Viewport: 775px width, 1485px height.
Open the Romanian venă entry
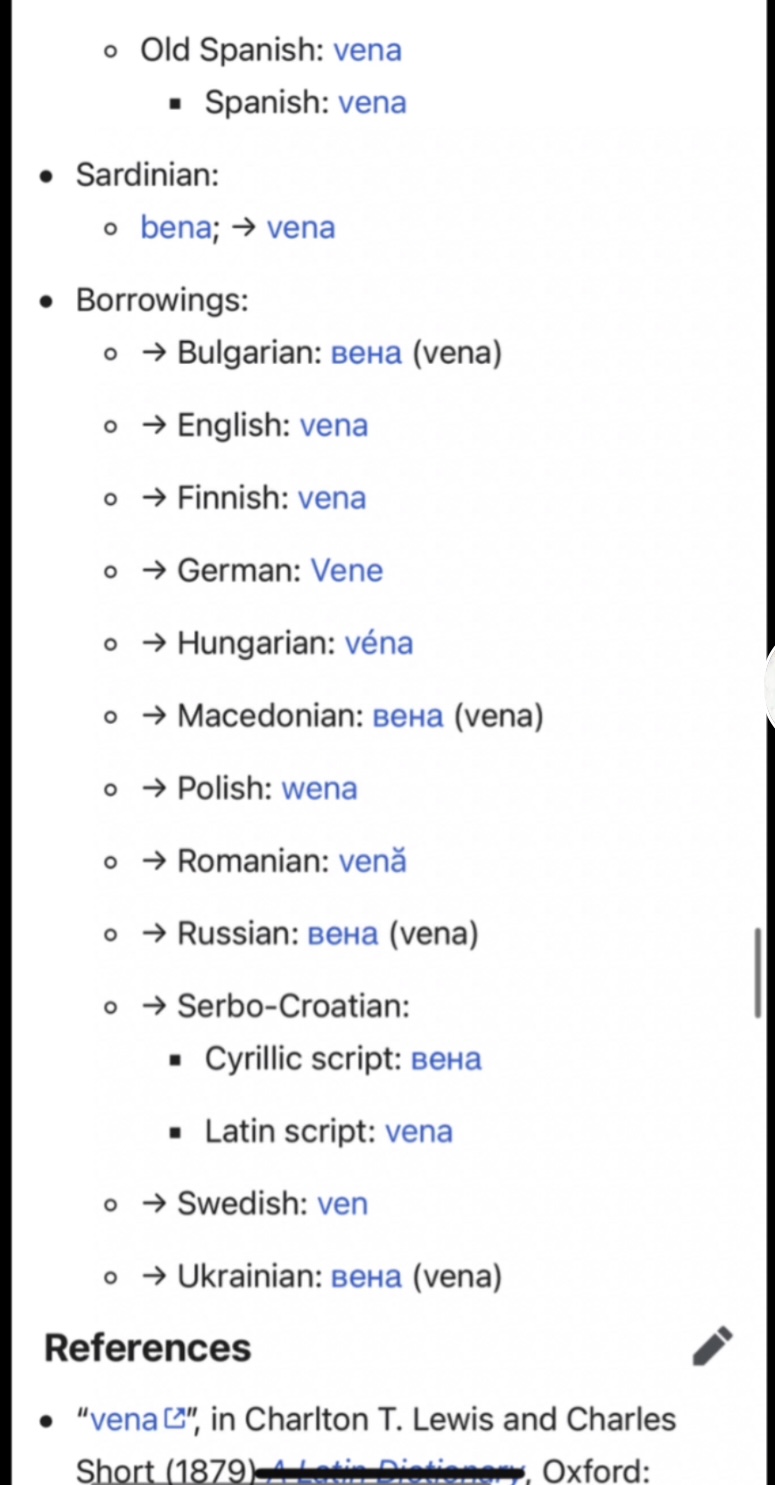click(372, 861)
